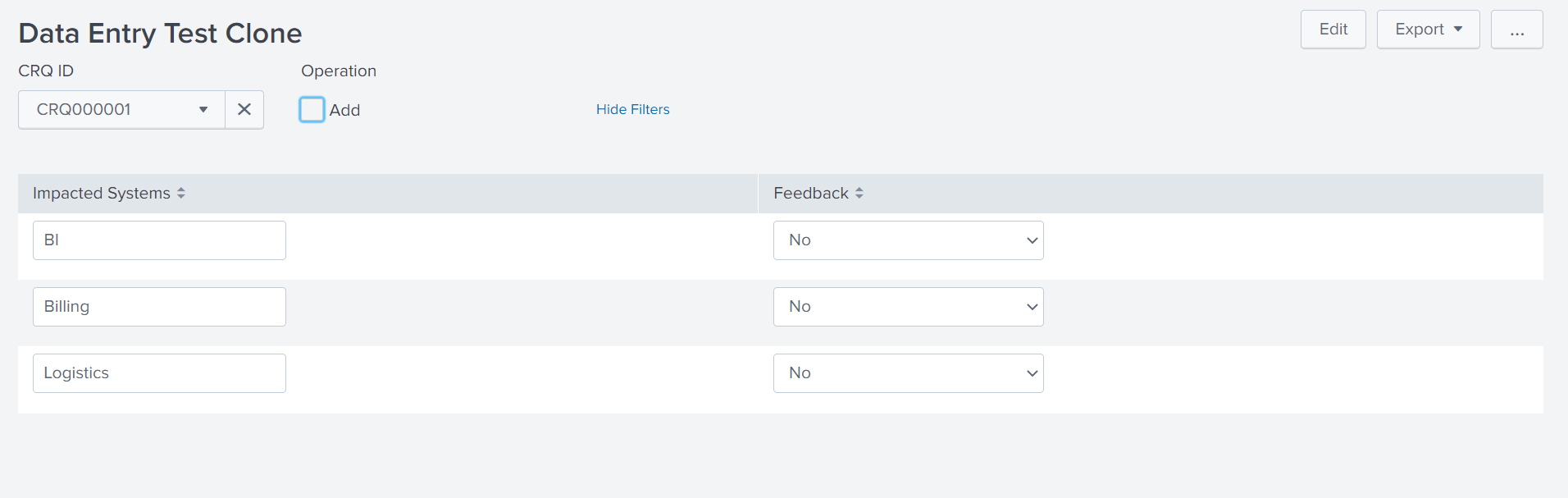Click the chevron on Logistics row's Feedback select
This screenshot has width=1568, height=498.
coord(1032,372)
